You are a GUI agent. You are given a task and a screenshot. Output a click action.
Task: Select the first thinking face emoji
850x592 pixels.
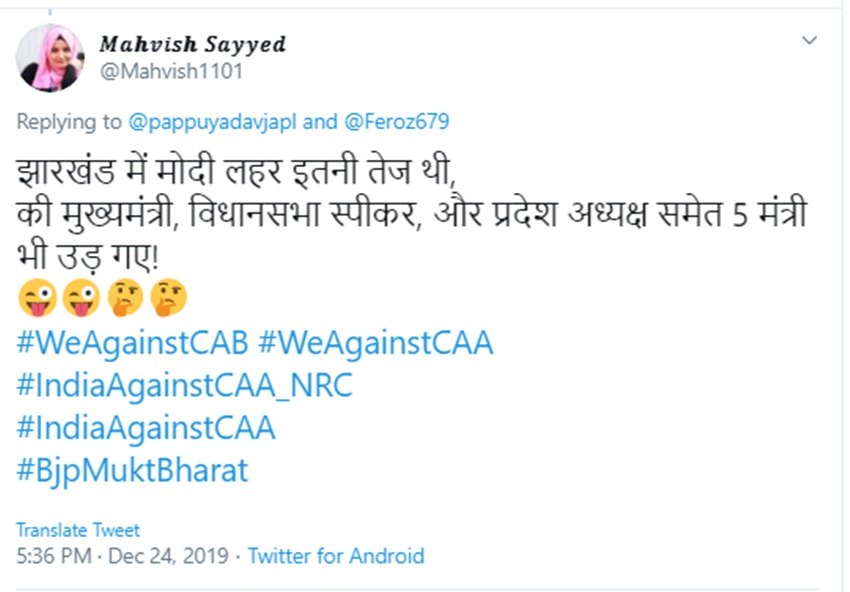point(124,297)
